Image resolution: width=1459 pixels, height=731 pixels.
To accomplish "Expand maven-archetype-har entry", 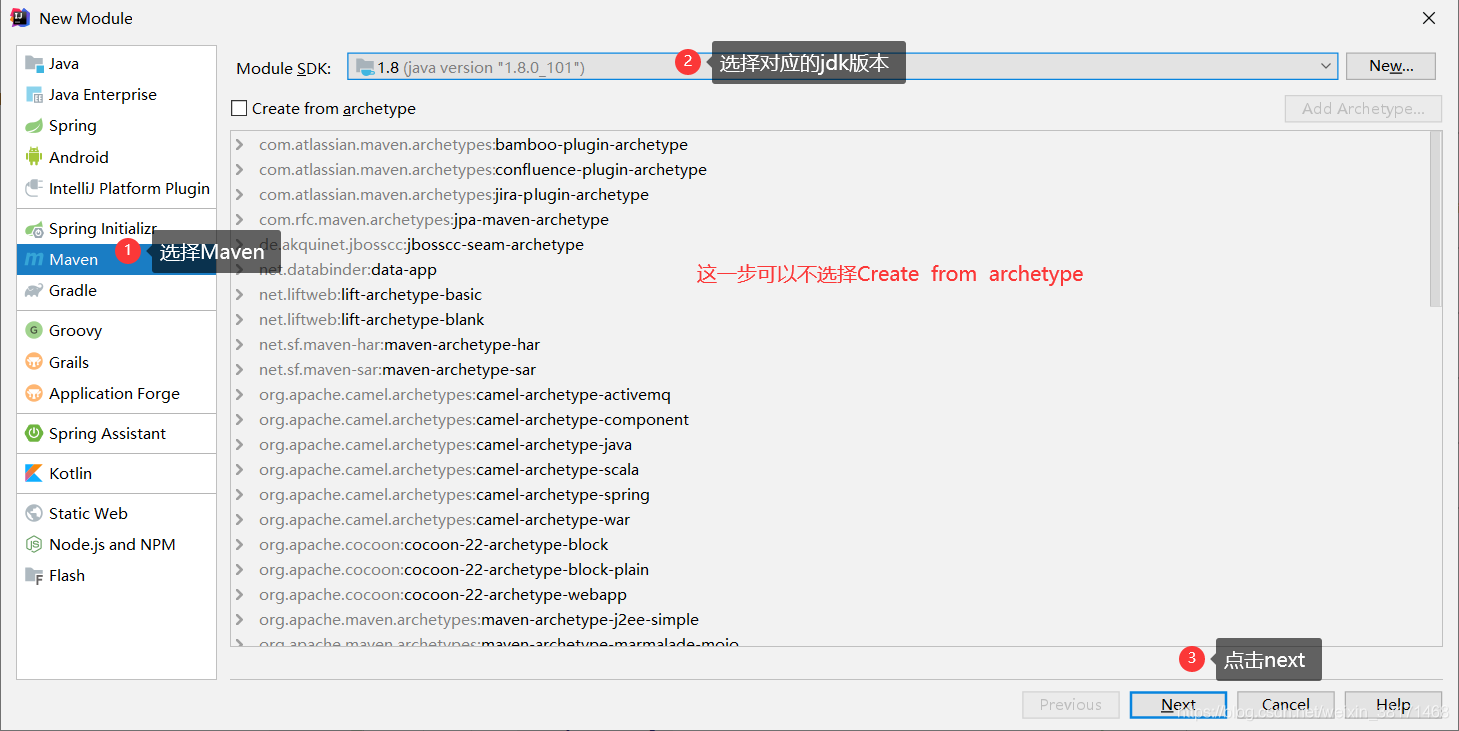I will [240, 345].
